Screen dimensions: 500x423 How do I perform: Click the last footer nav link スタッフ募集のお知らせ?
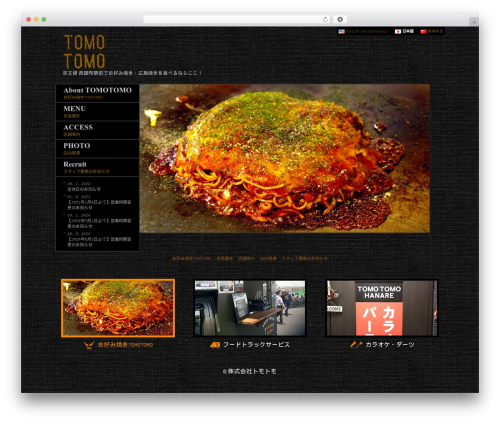(x=305, y=258)
